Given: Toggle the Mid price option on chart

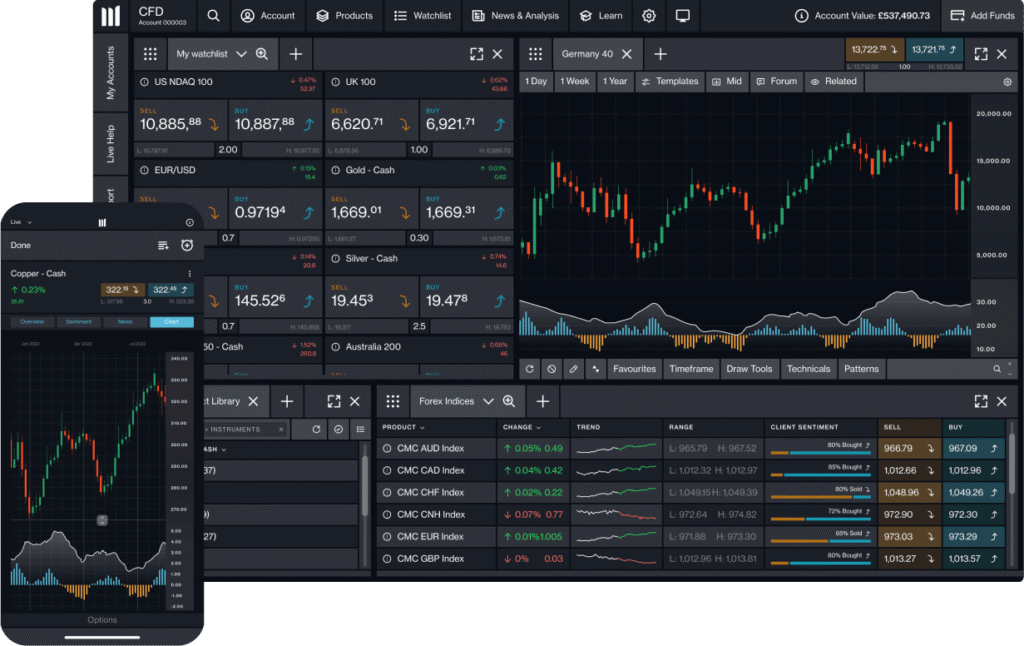Looking at the screenshot, I should click(x=727, y=82).
